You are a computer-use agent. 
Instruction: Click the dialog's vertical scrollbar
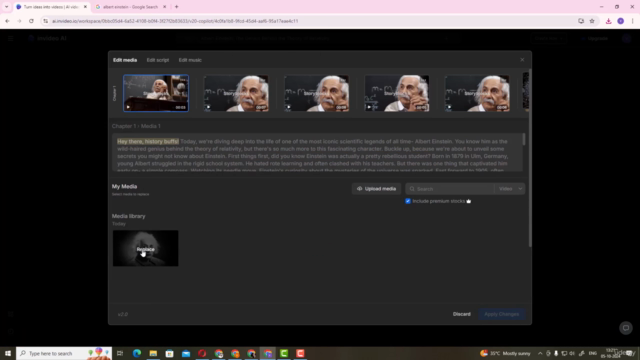(530, 159)
